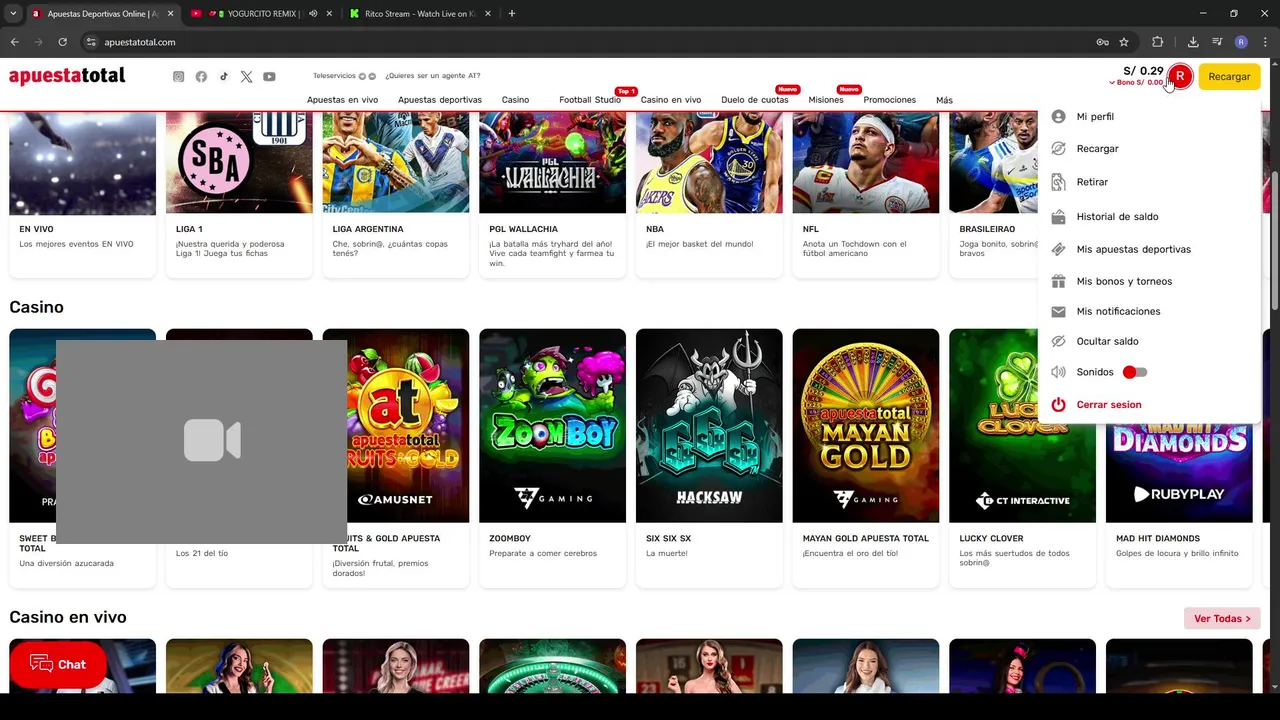Screen dimensions: 1280x720
Task: Click the Mis bonos y torneos gift icon
Action: point(1058,281)
